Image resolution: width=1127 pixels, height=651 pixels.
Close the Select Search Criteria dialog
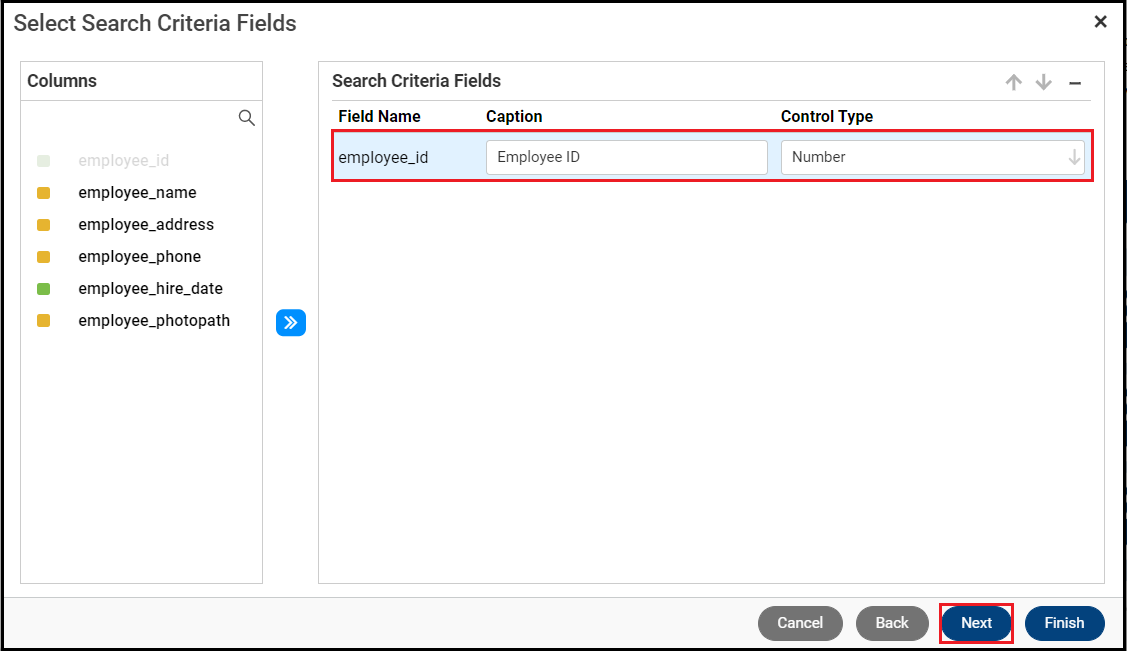(x=1100, y=22)
